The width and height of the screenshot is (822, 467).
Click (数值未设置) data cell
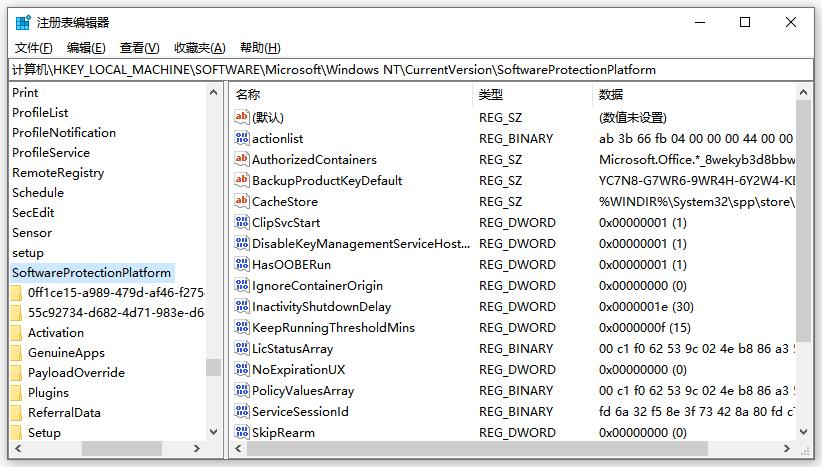tap(633, 117)
